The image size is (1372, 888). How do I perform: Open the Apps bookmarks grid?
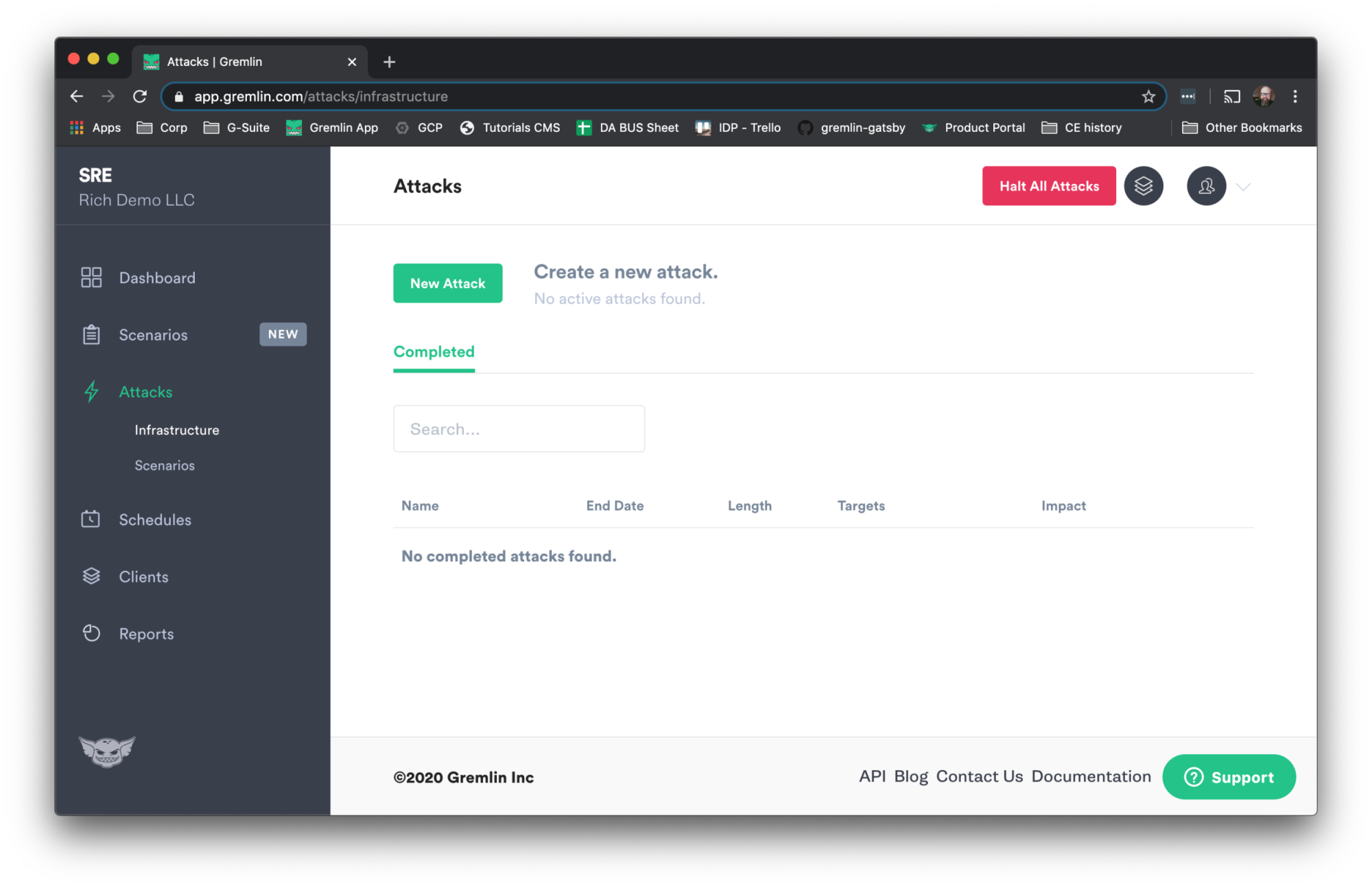95,128
